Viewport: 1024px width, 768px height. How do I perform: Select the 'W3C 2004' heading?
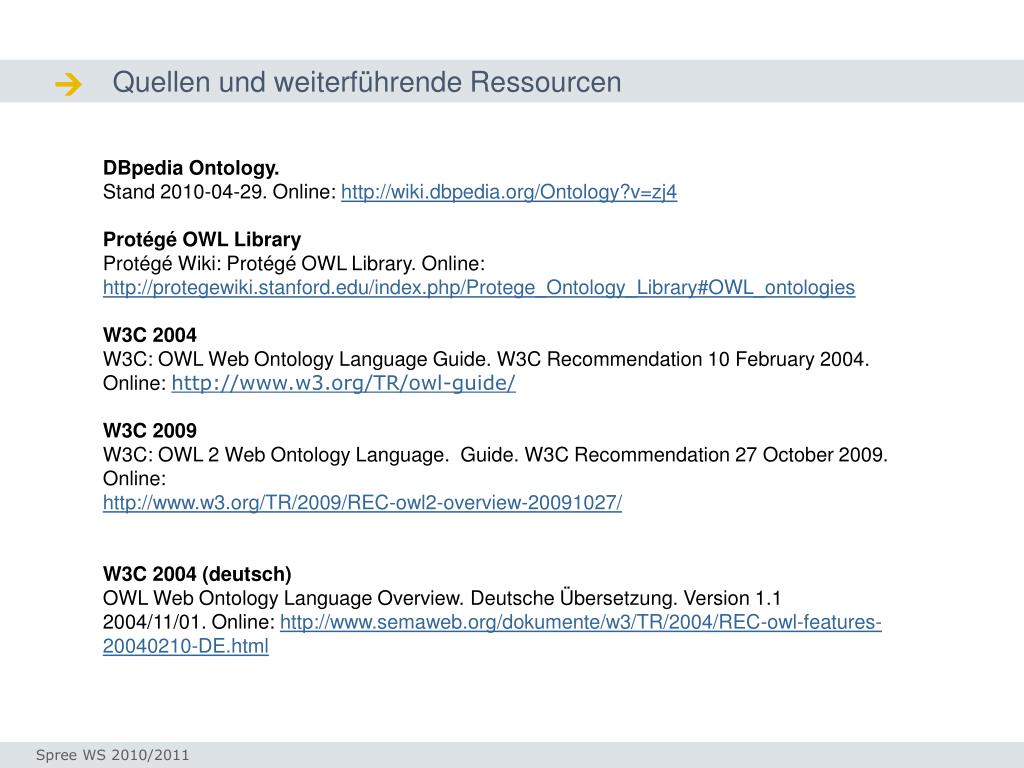pyautogui.click(x=150, y=335)
